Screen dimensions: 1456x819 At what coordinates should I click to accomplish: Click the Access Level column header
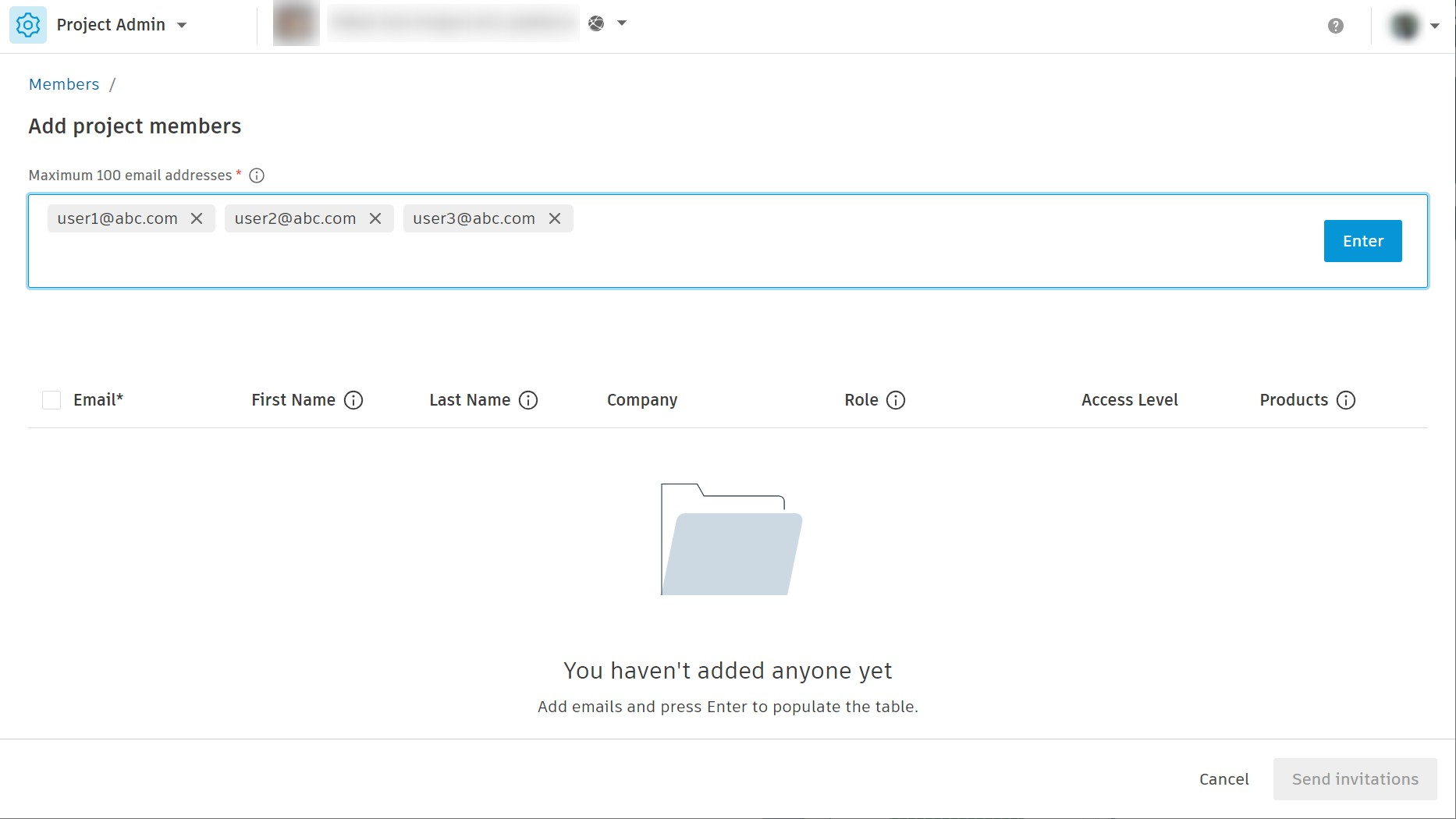(1130, 400)
